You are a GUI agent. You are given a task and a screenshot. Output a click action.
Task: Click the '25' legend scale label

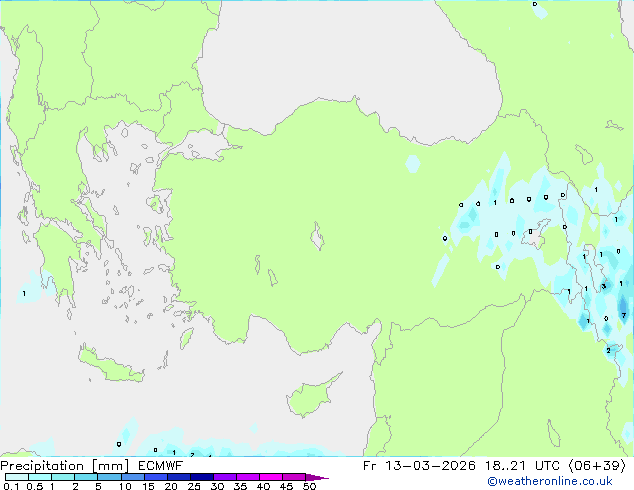pyautogui.click(x=194, y=486)
